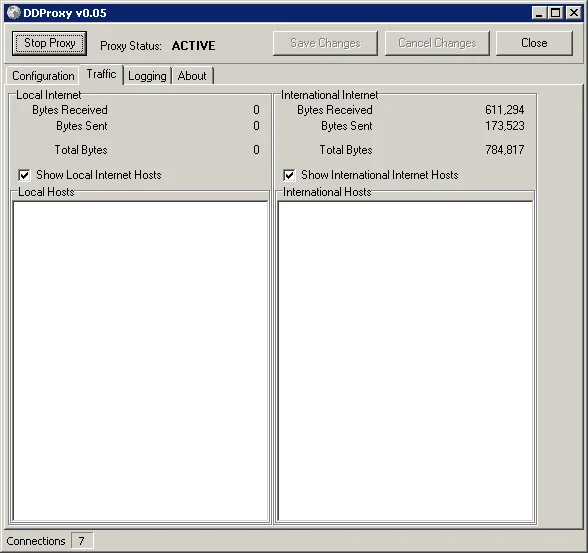
Task: Click International Bytes Sent value 173,523
Action: (504, 126)
